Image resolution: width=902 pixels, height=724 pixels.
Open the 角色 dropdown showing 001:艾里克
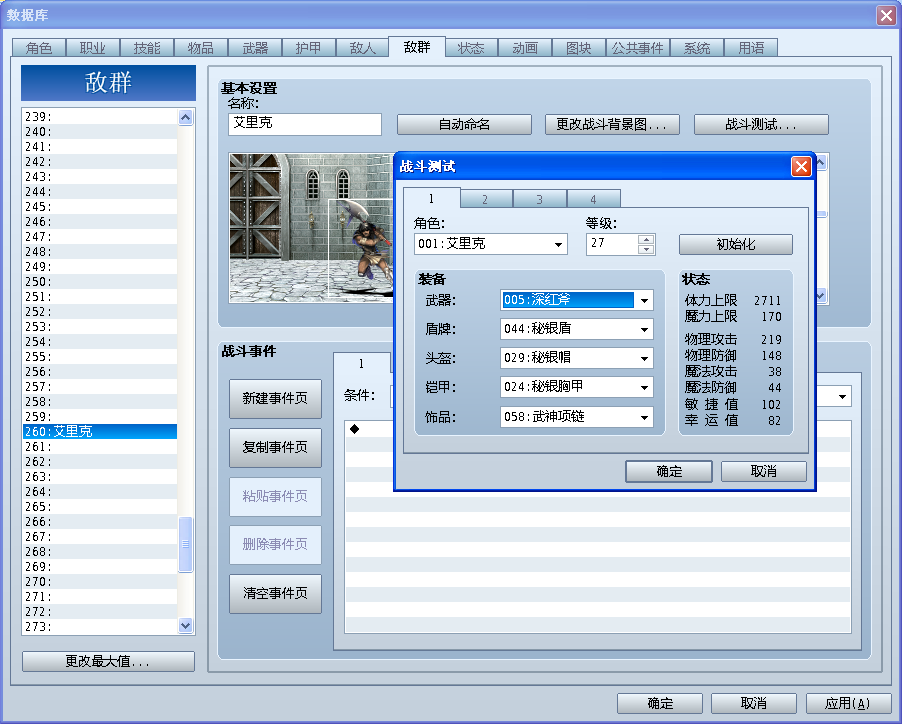click(x=491, y=244)
